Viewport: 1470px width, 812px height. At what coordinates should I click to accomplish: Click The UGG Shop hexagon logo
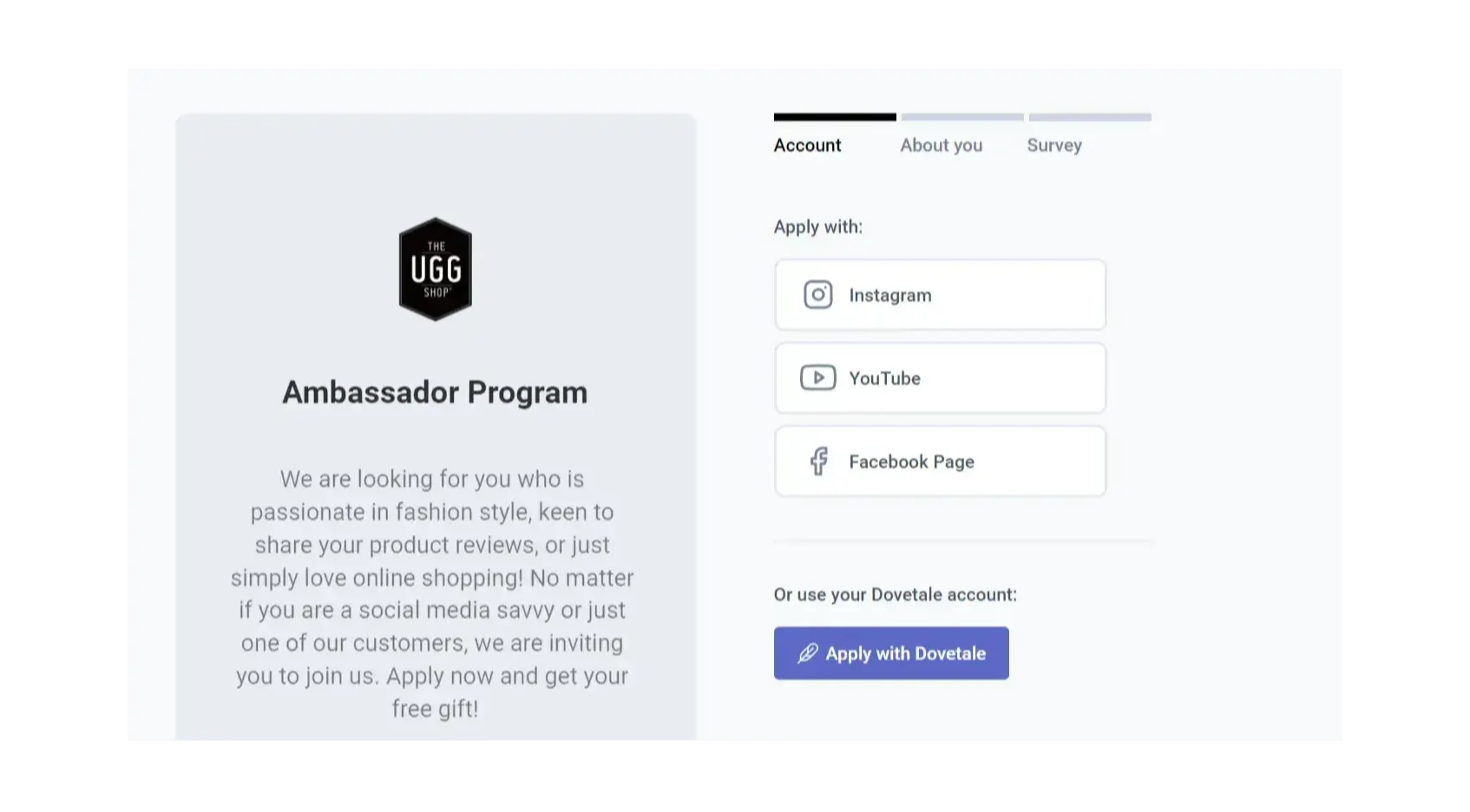pos(436,269)
